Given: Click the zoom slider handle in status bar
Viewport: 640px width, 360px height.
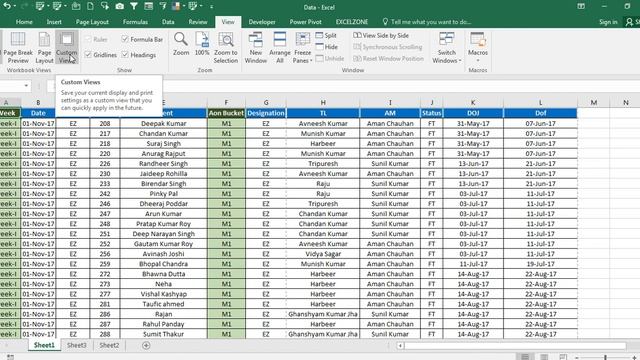Looking at the screenshot, I should click(605, 357).
